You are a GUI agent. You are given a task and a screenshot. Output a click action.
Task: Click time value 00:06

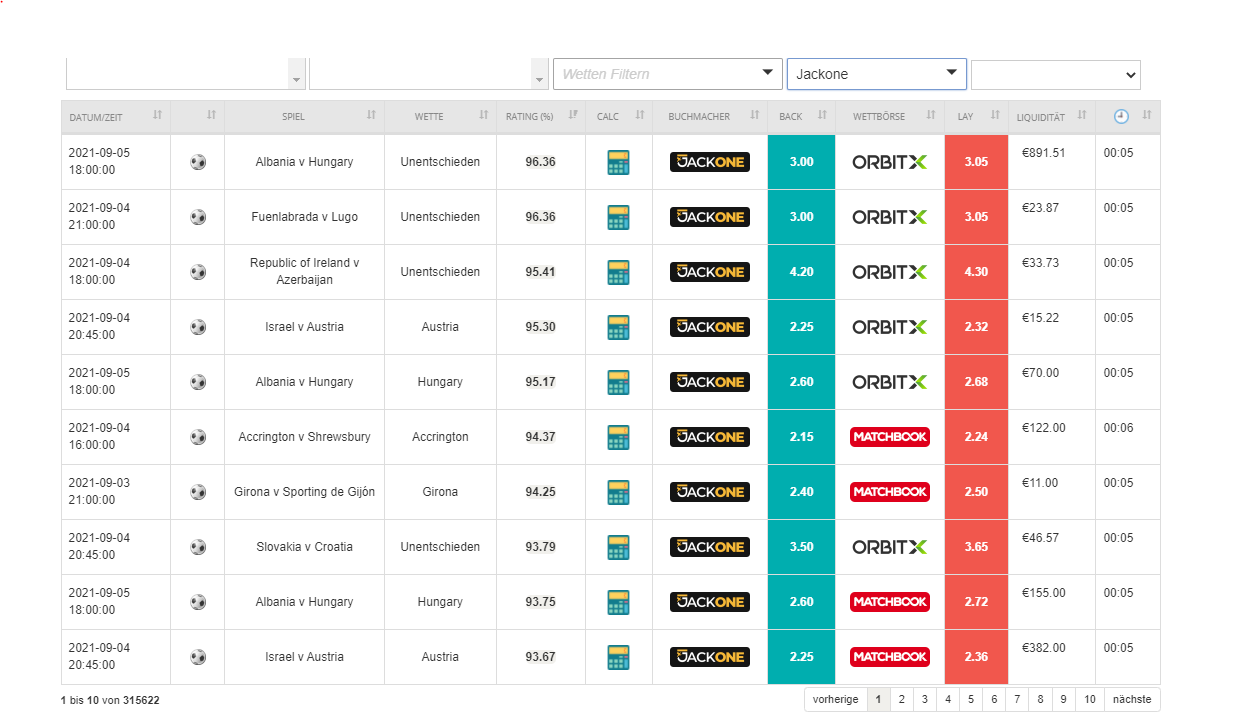tap(1118, 428)
